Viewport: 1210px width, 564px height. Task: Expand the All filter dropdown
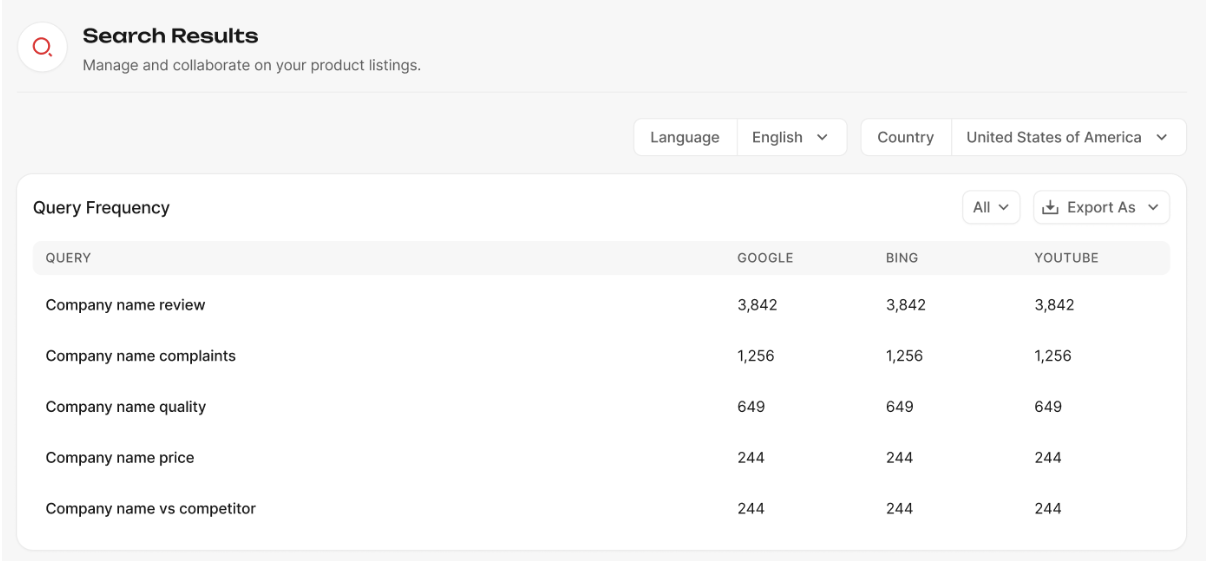coord(990,208)
